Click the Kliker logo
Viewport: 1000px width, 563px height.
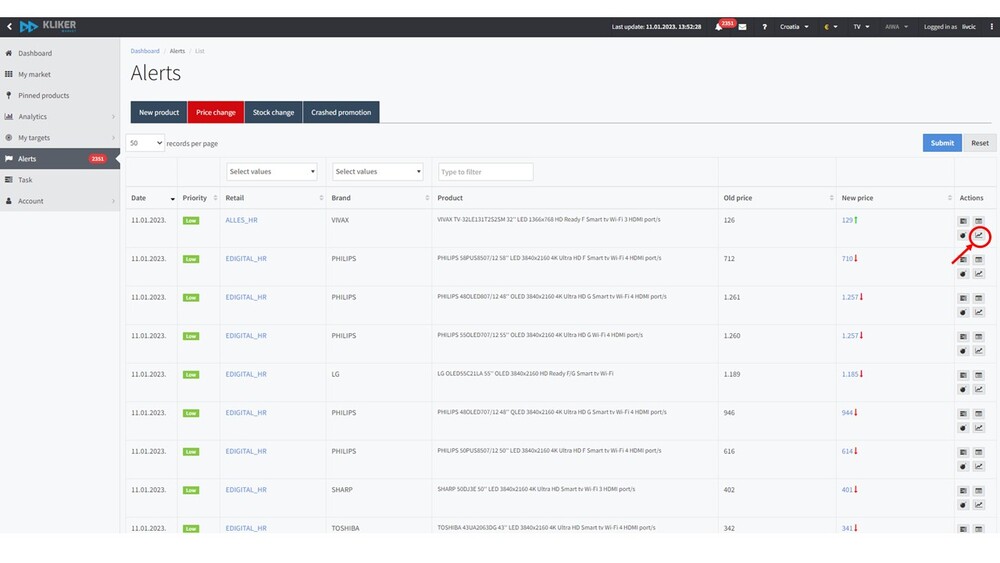tap(48, 26)
